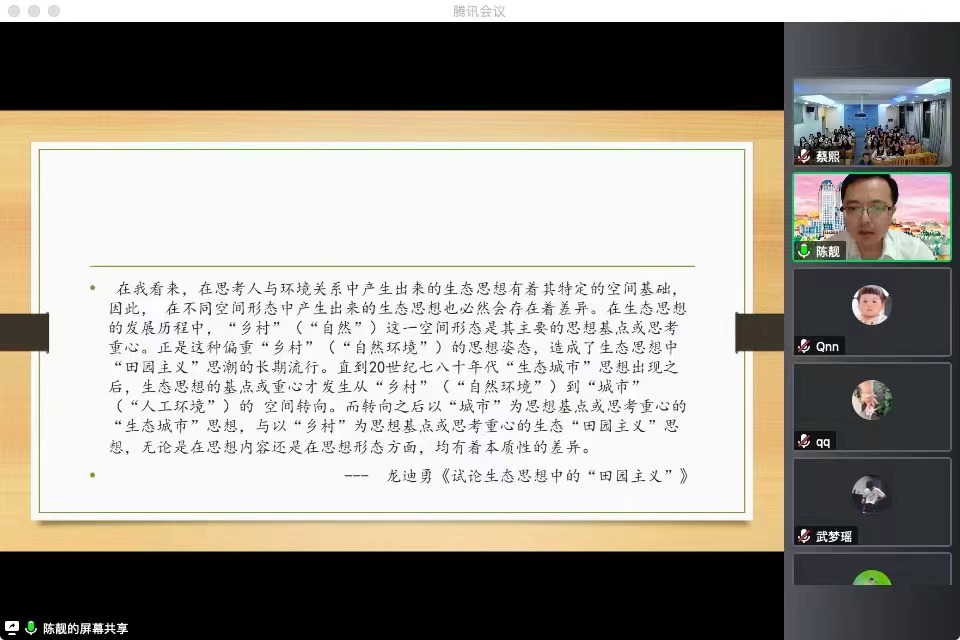Click the 武梦瑶 name label
Screen dimensions: 960x640
pos(834,536)
